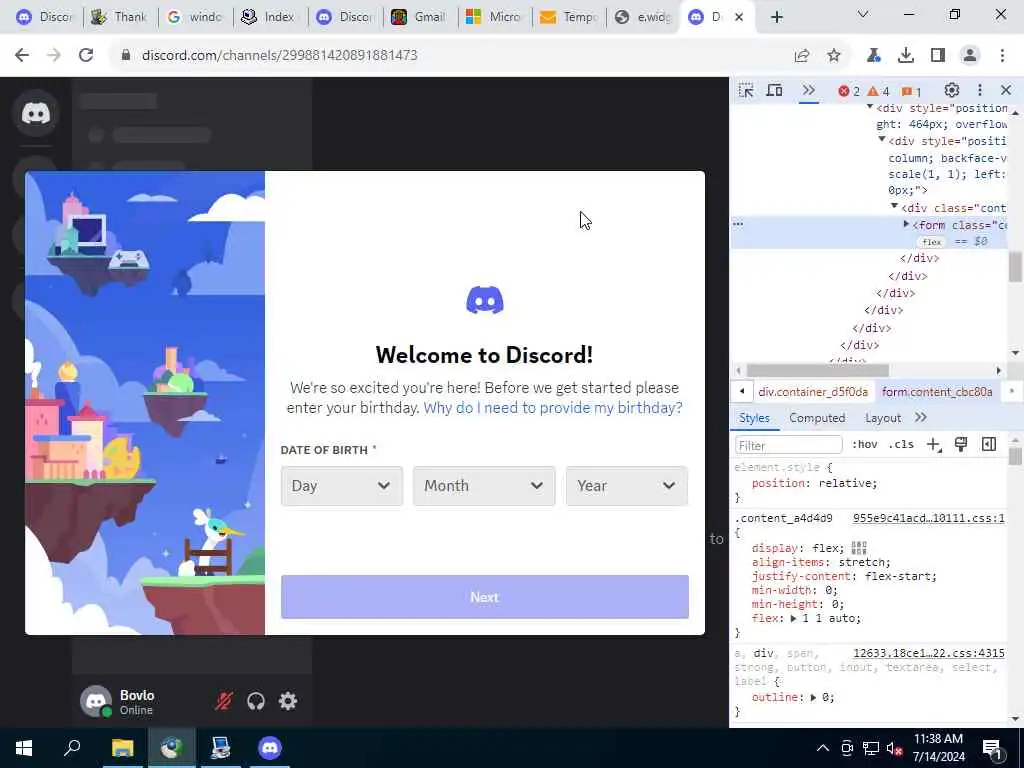Close the DevTools panel
This screenshot has height=768, width=1024.
[1006, 90]
